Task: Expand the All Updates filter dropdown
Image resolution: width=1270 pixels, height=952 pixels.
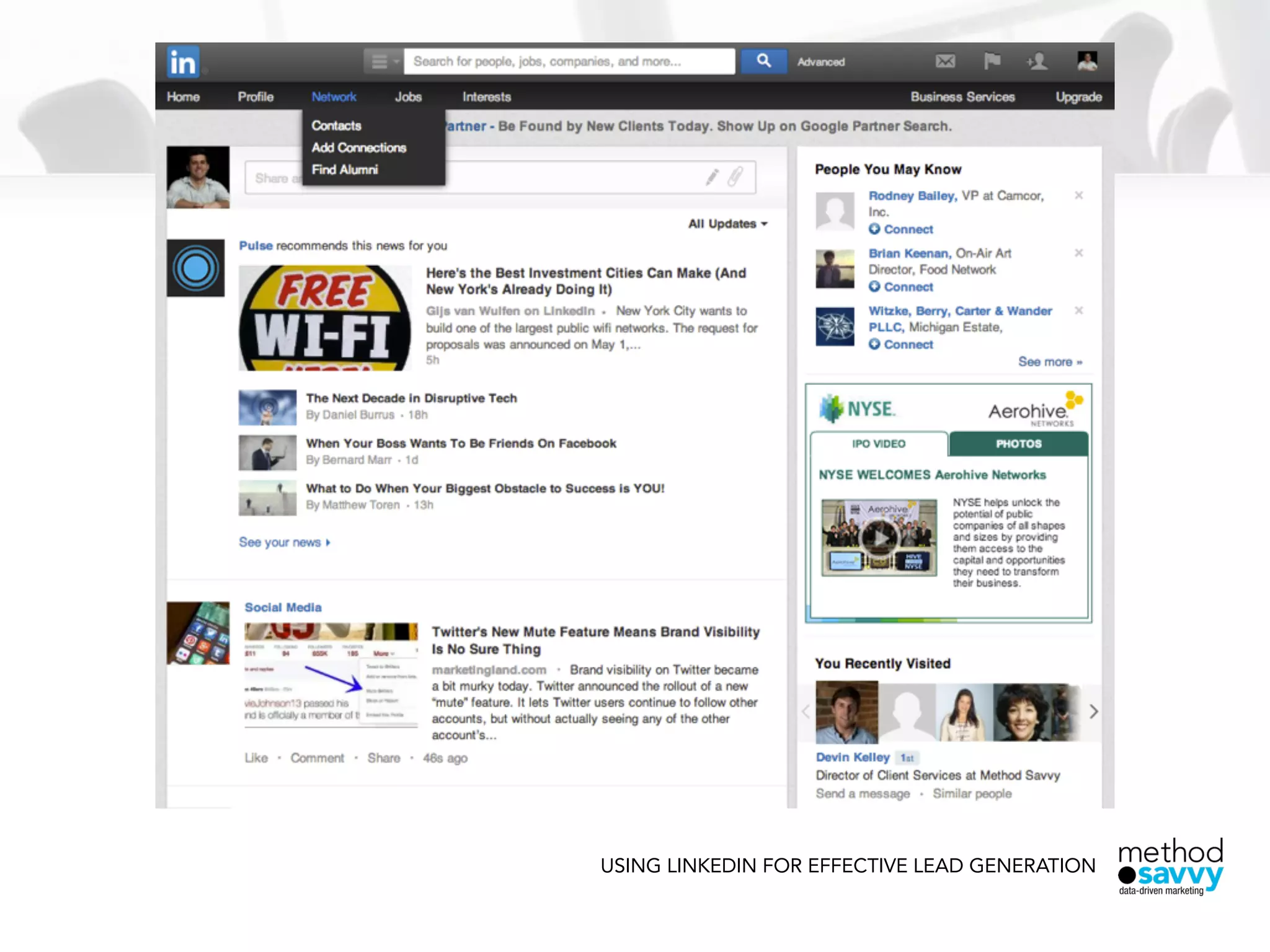Action: (727, 224)
